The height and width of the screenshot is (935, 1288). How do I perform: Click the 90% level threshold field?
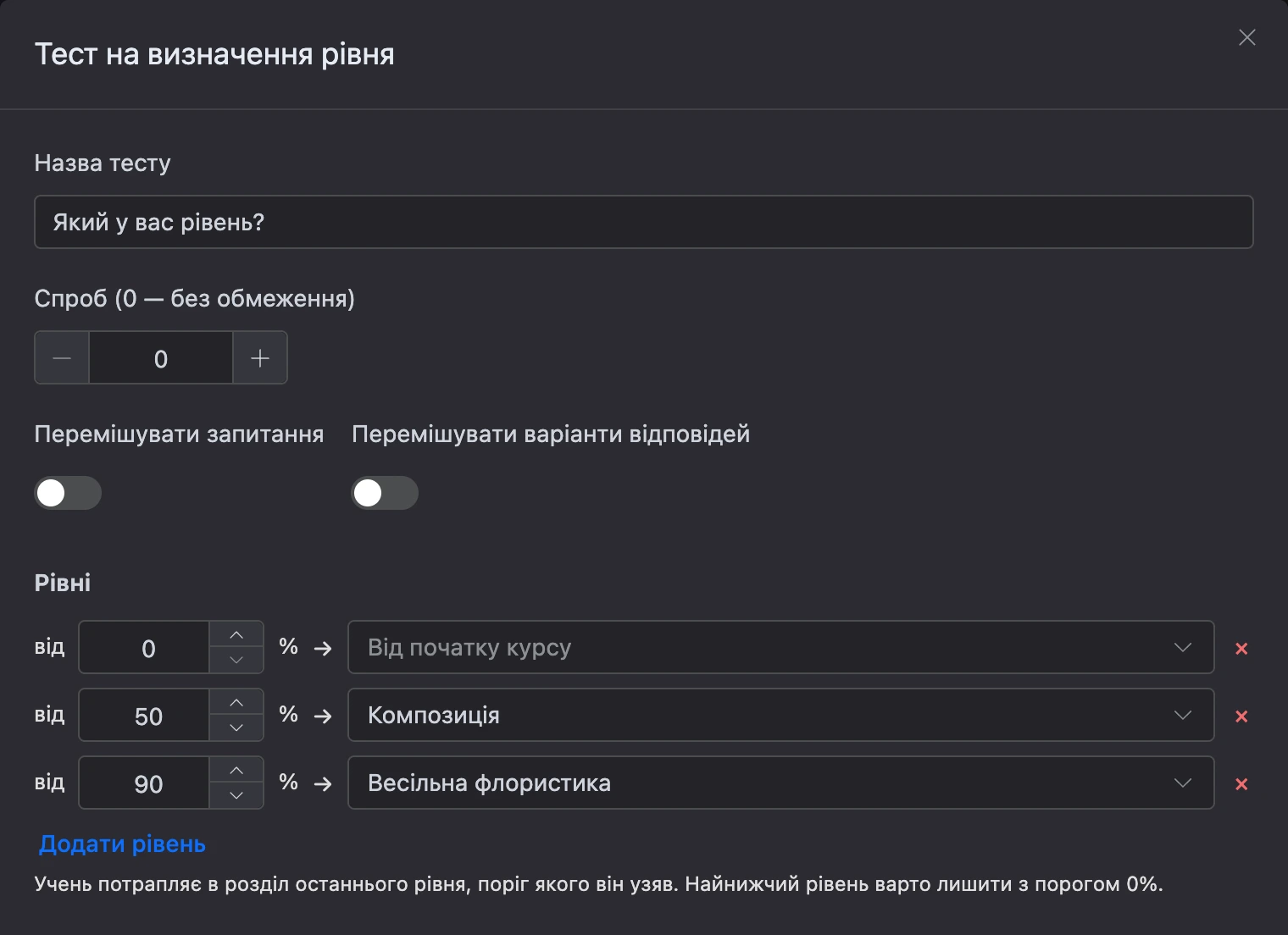point(144,783)
